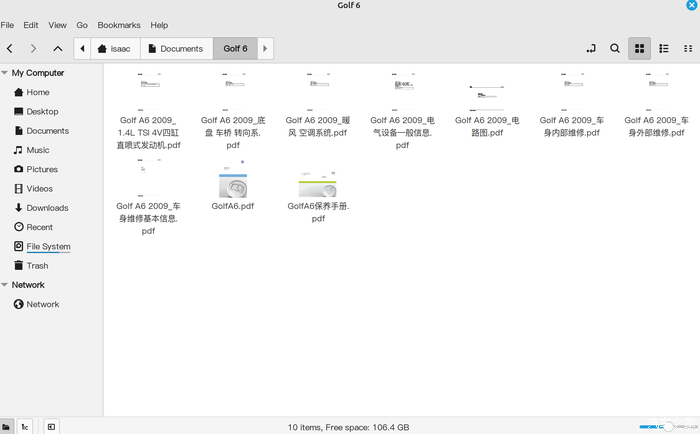Screen dimensions: 700x434
Task: Adjust the icon zoom slider
Action: click(x=667, y=426)
